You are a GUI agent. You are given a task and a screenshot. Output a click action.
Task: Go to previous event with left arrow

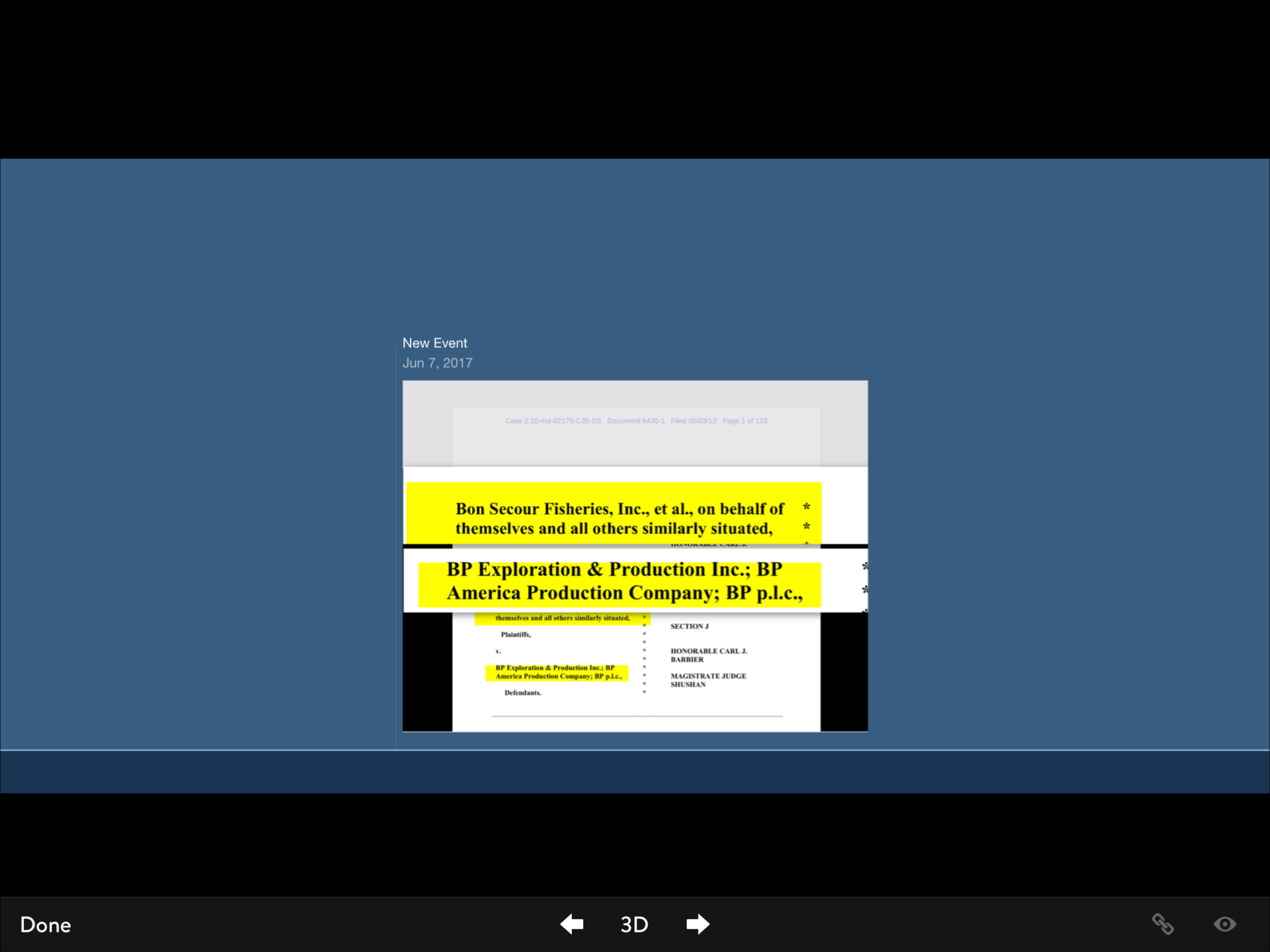click(x=572, y=925)
